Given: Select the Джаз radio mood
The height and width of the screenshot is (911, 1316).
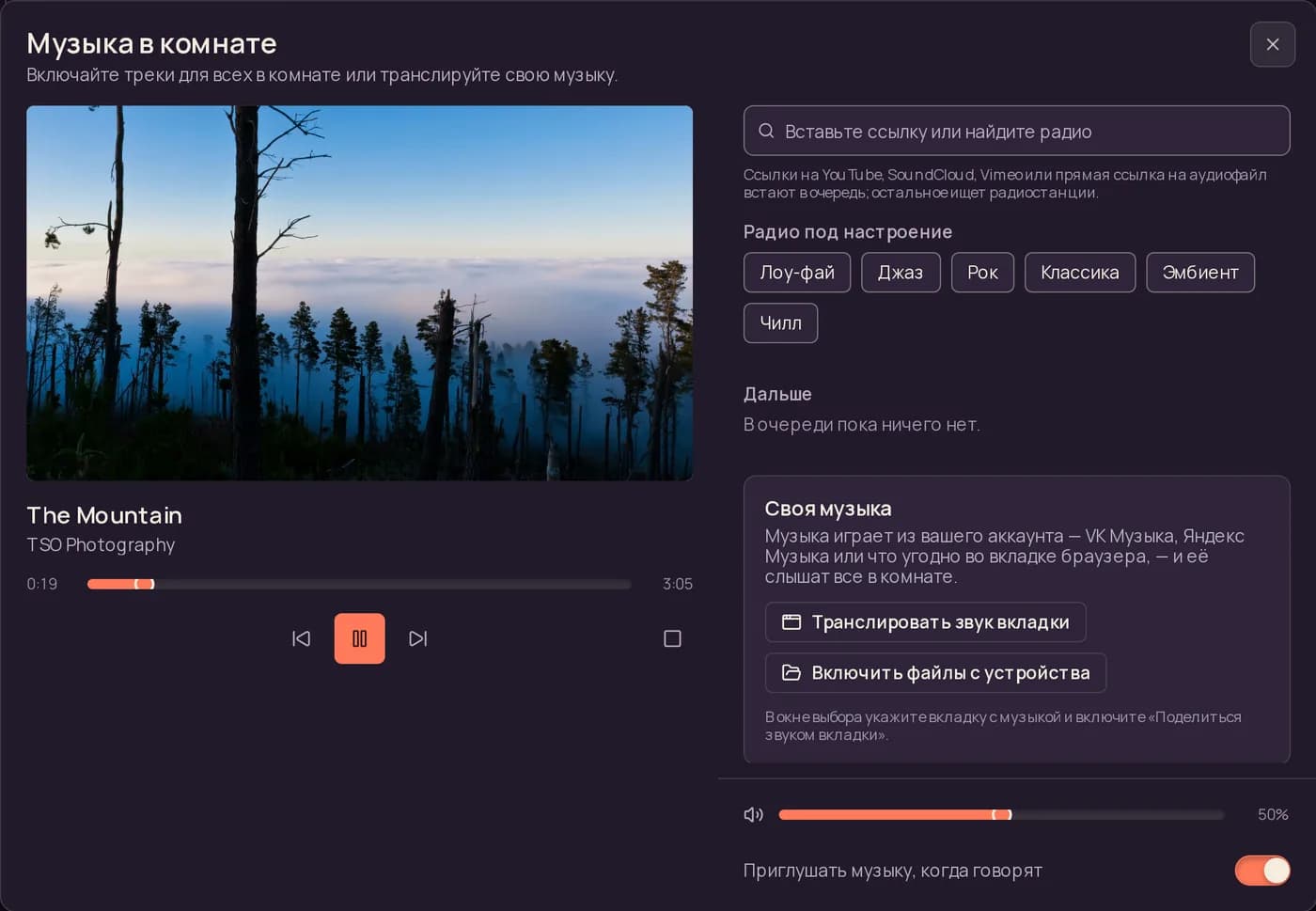Looking at the screenshot, I should tap(901, 273).
